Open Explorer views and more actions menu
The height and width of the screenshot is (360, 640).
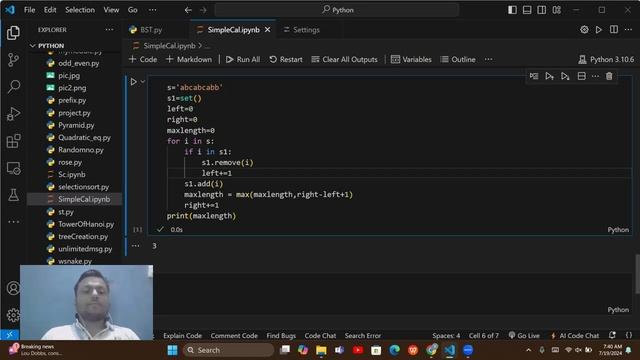[109, 30]
